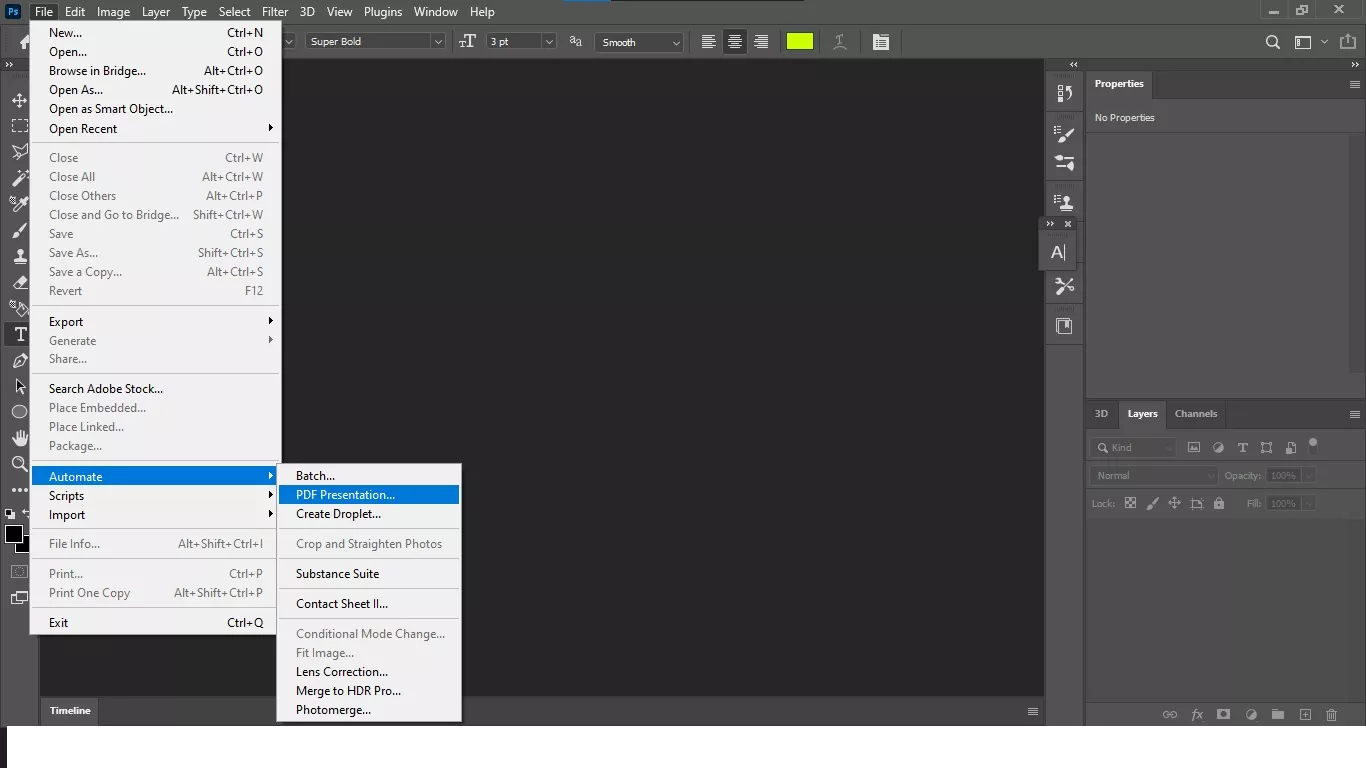Screen dimensions: 1366x768
Task: Select the Eraser tool
Action: [19, 282]
